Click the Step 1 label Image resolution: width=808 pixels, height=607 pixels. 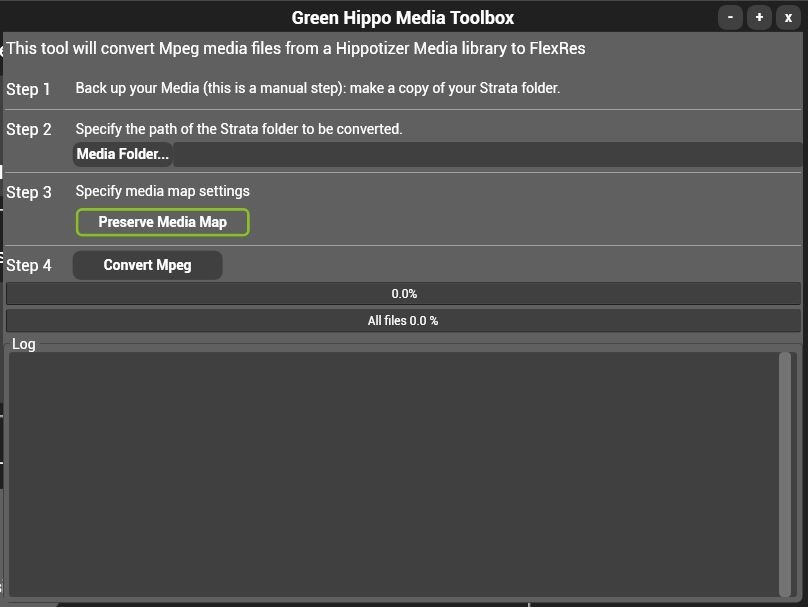[x=28, y=89]
